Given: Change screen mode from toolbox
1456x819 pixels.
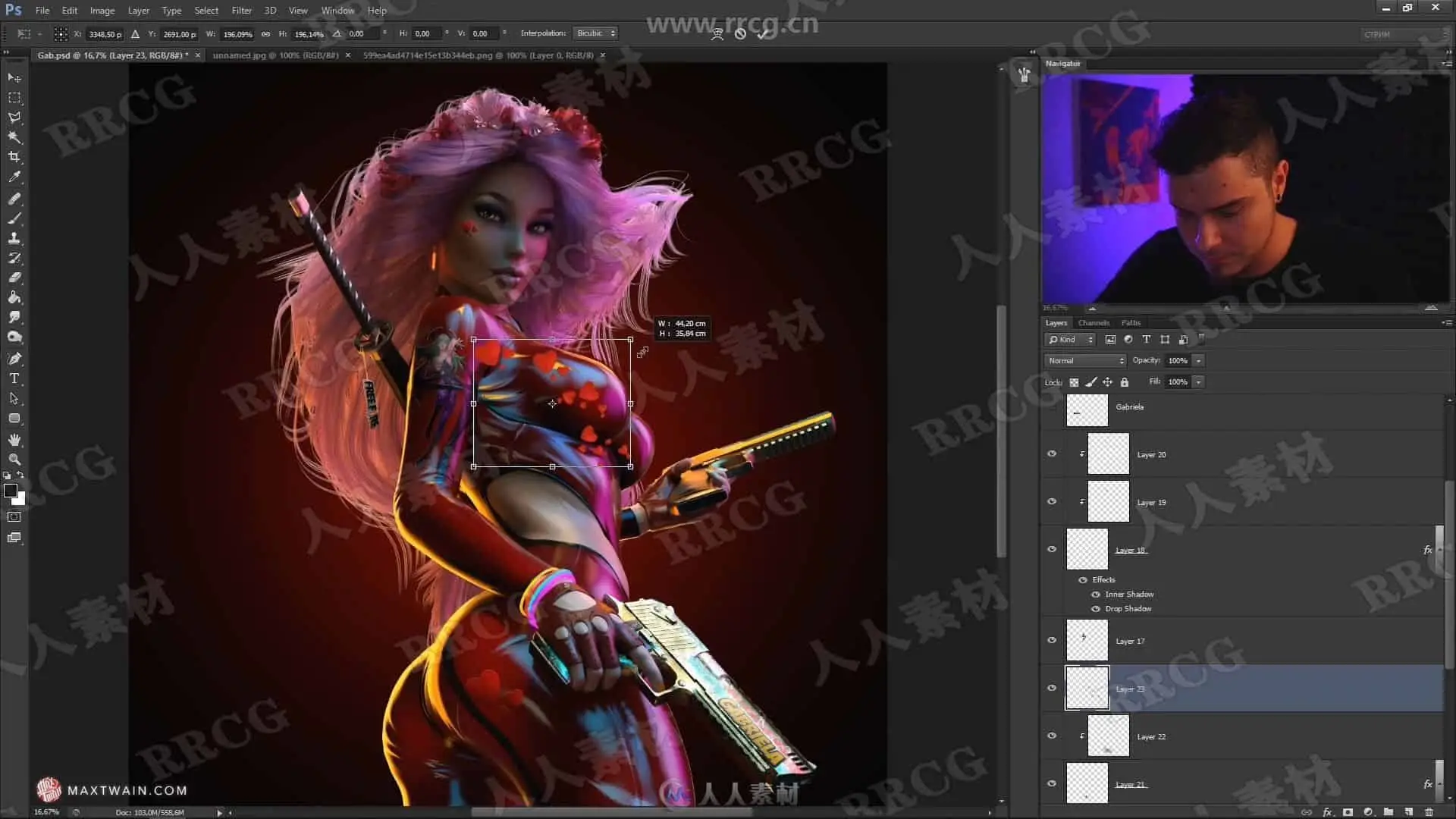Looking at the screenshot, I should click(x=14, y=538).
